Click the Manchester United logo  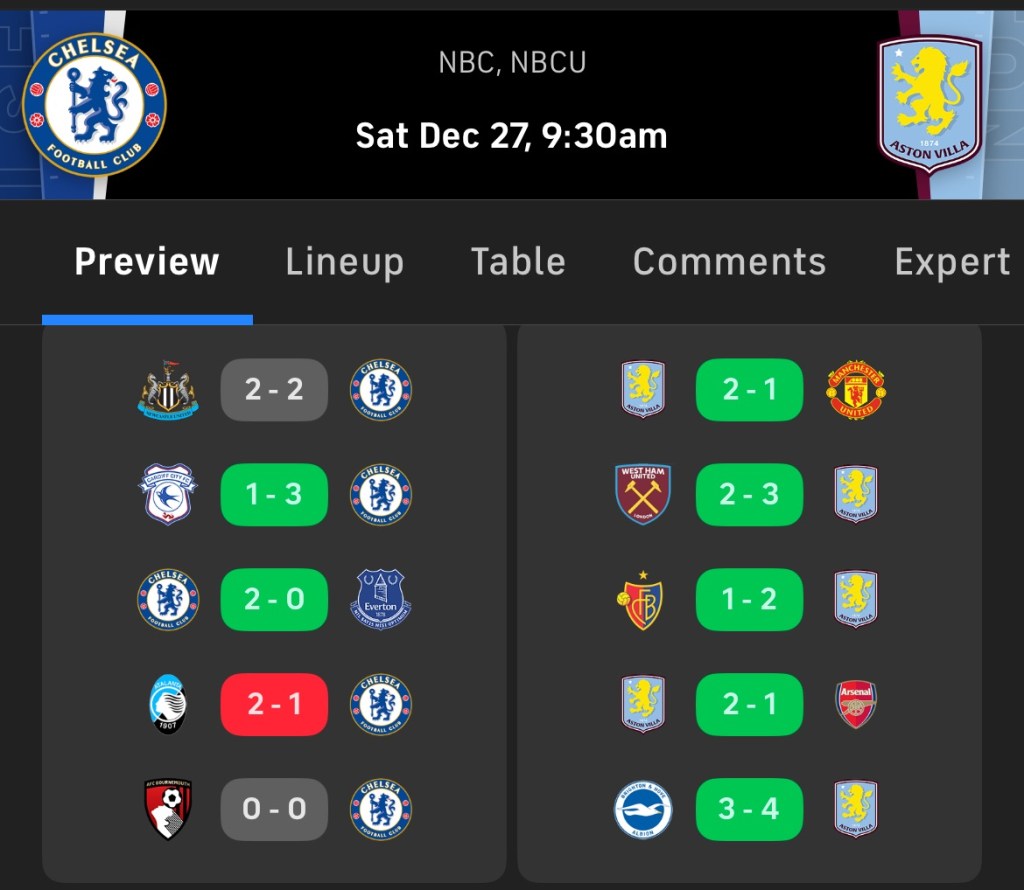[x=856, y=390]
